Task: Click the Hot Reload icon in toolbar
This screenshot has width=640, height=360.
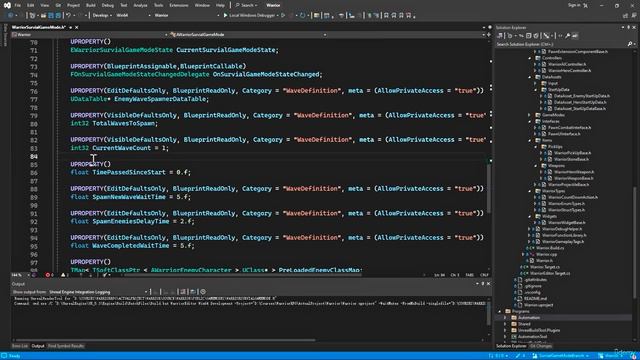Action: 302,15
